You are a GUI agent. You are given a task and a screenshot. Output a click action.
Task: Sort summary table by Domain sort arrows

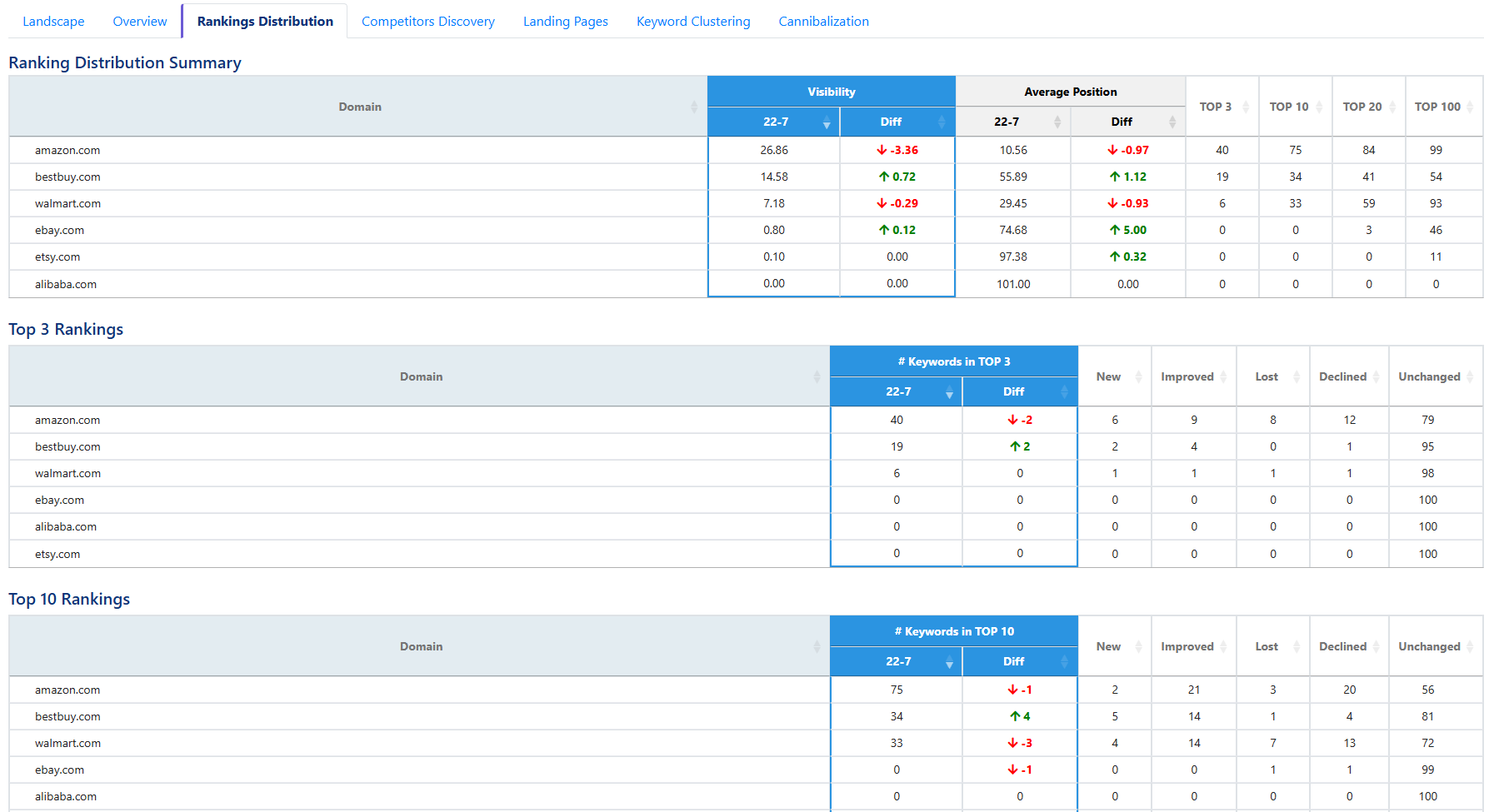tap(694, 107)
